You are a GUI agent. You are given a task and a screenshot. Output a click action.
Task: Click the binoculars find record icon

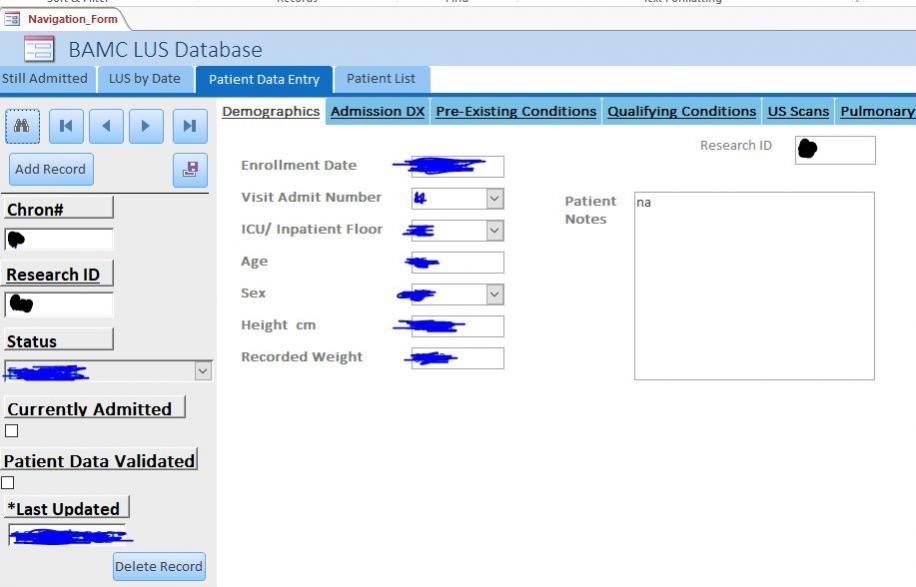pos(22,126)
